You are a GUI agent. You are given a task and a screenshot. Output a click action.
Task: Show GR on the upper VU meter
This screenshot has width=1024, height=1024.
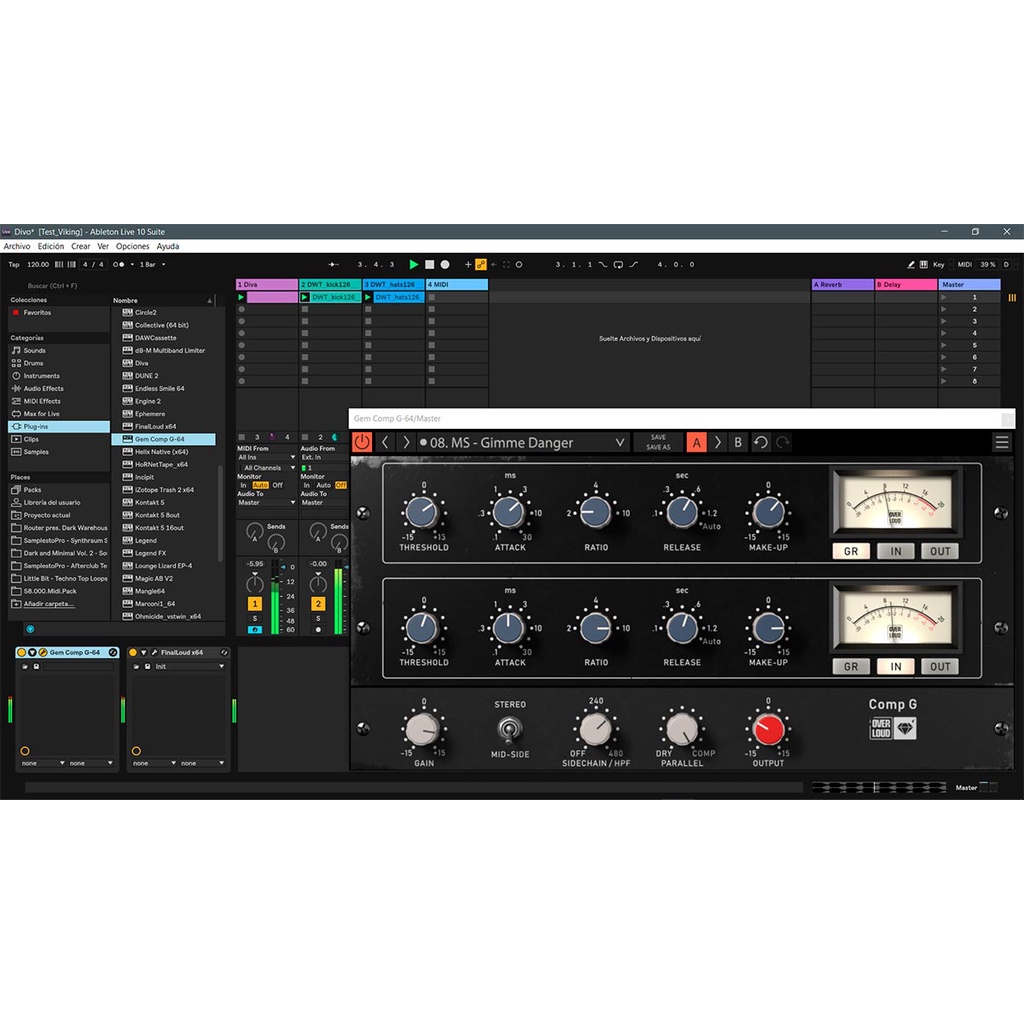(x=851, y=551)
